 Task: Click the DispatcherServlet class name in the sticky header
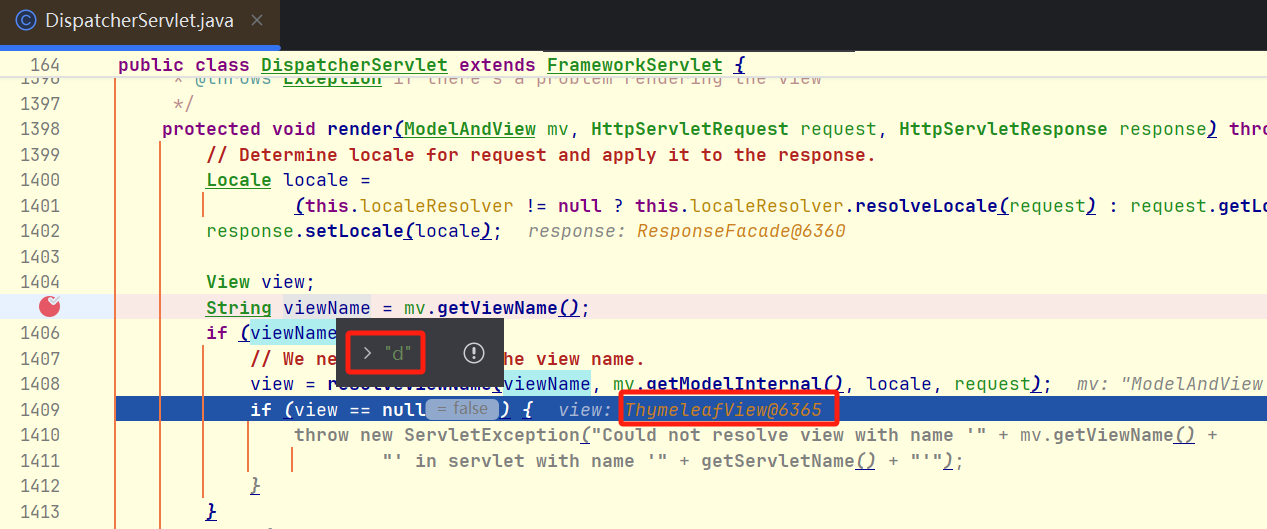[354, 65]
